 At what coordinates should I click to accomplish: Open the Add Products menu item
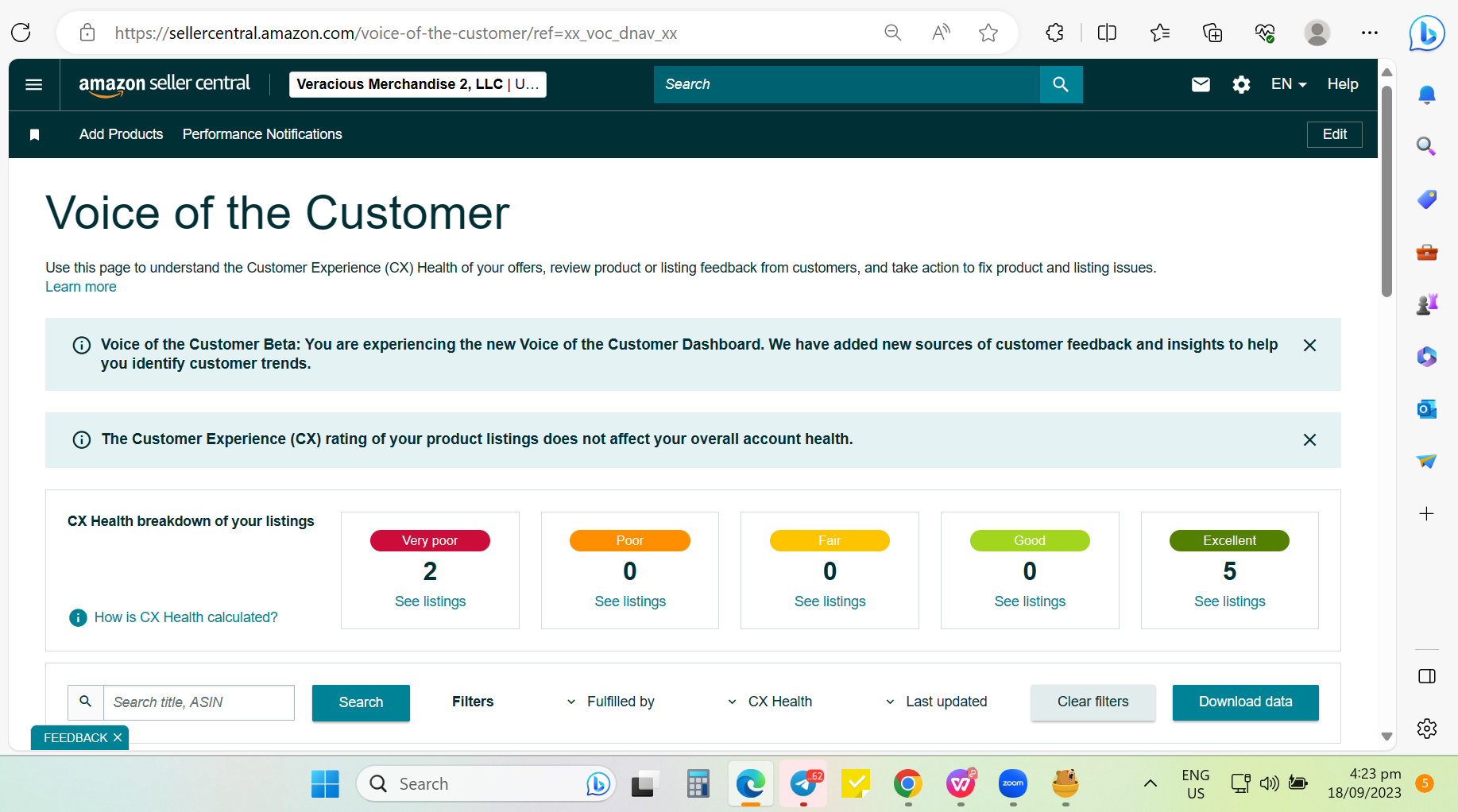(121, 134)
